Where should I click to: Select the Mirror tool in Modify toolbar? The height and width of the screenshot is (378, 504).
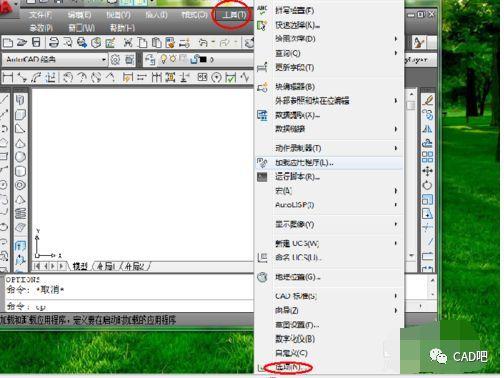(428, 129)
